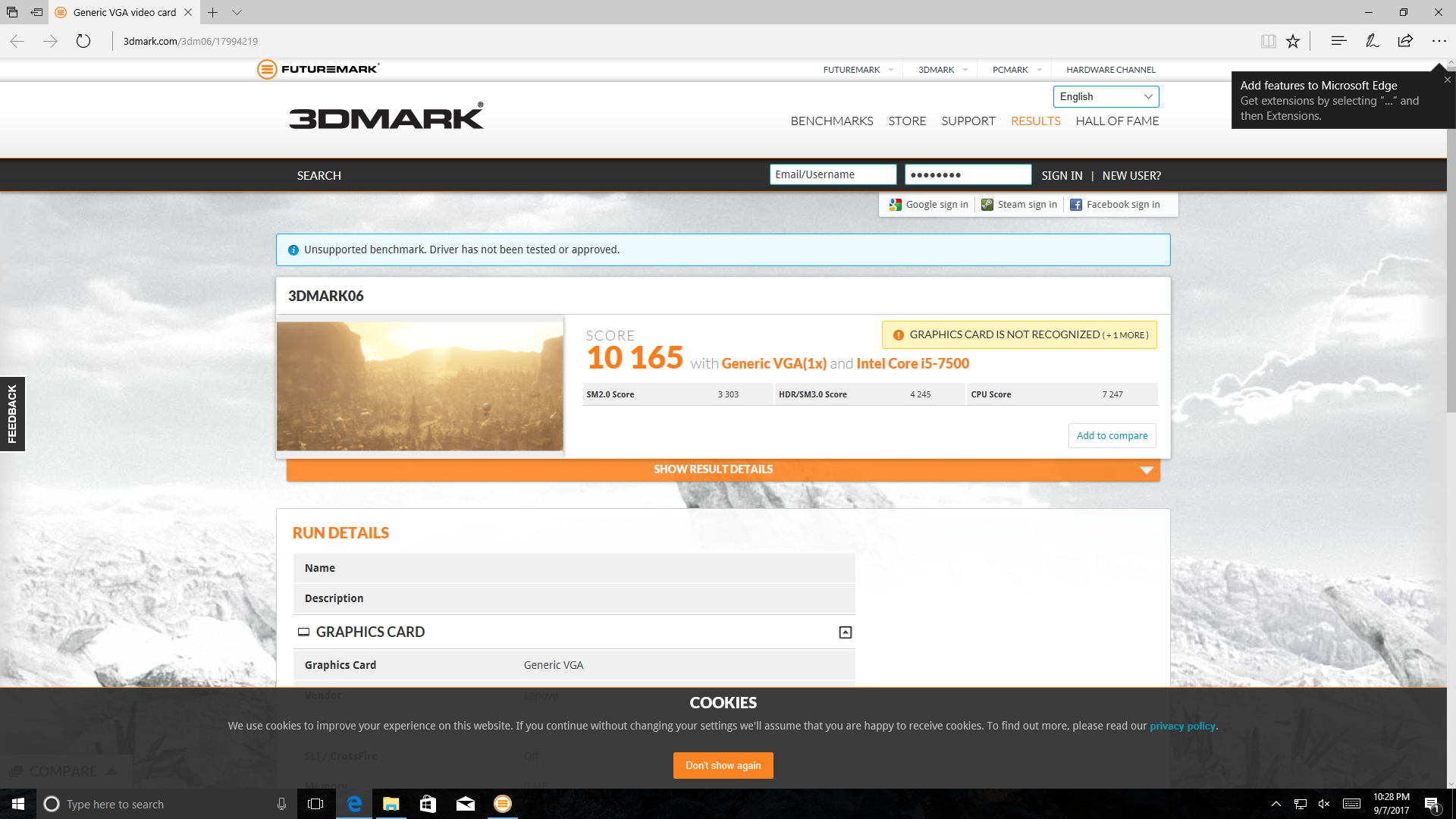1456x819 pixels.
Task: Open the Hall of Fame page
Action: pyautogui.click(x=1116, y=121)
